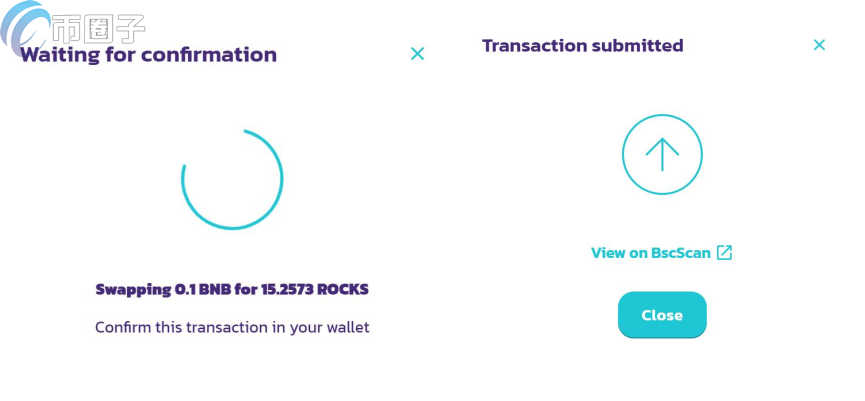Click the word submitted in right heading
The height and width of the screenshot is (401, 865).
636,46
